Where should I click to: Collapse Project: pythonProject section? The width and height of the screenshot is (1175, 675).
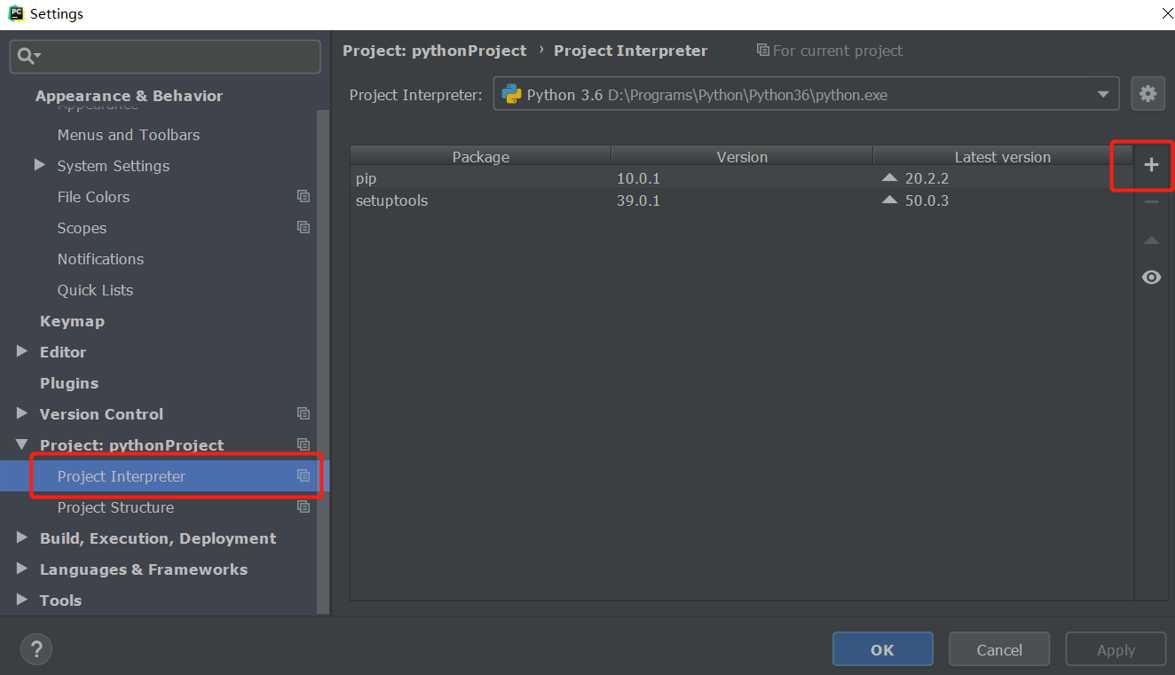coord(22,444)
